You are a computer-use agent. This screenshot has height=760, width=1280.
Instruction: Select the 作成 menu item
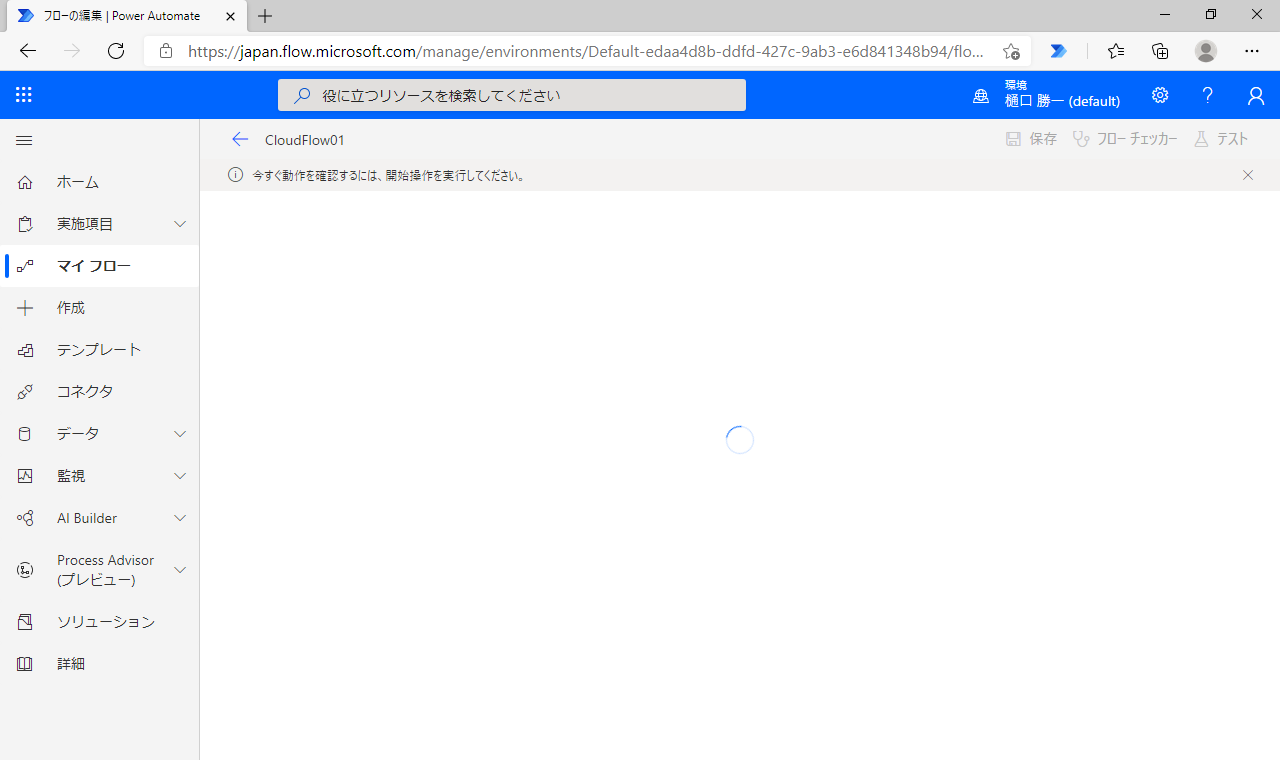click(100, 308)
